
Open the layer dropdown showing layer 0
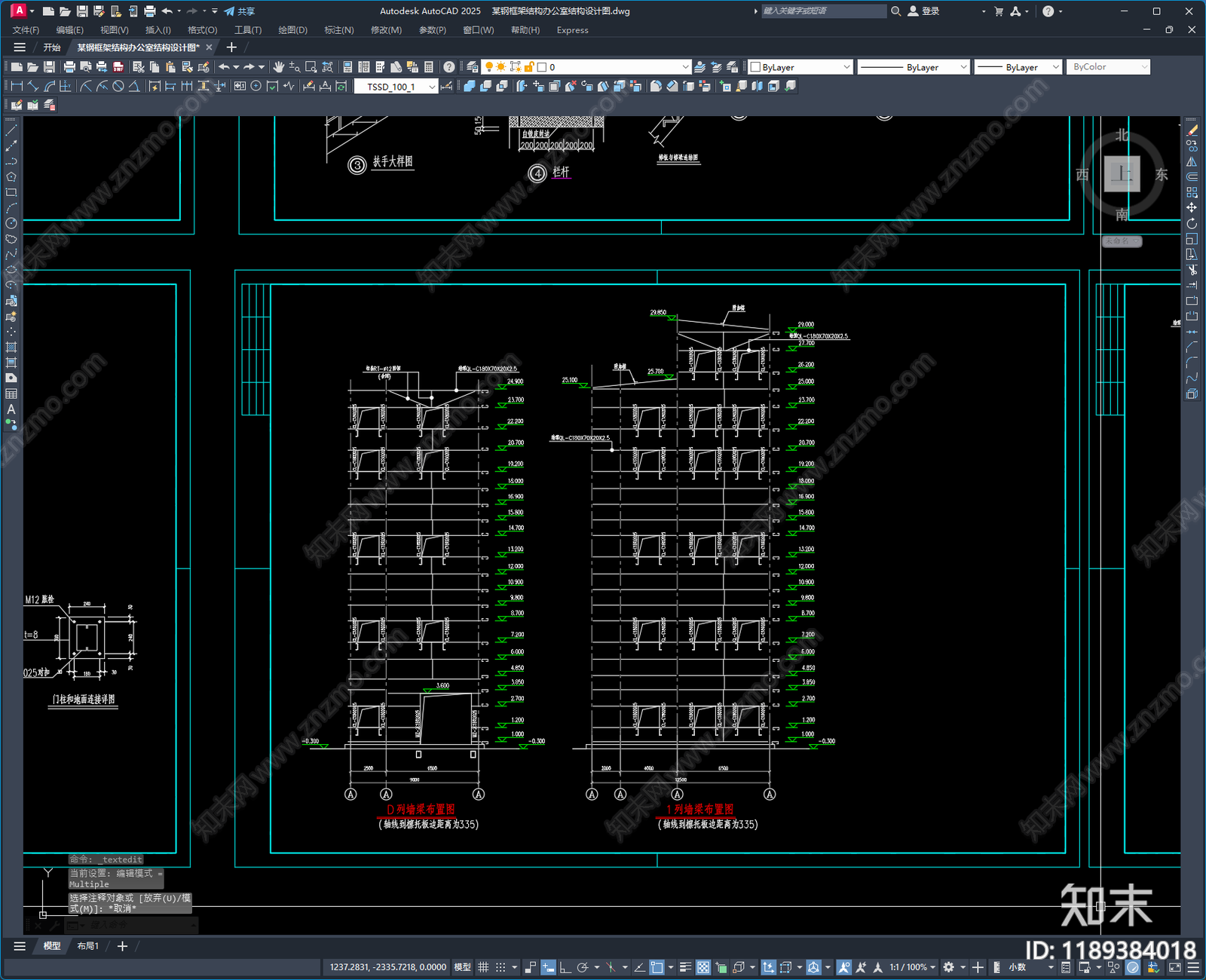tap(586, 67)
